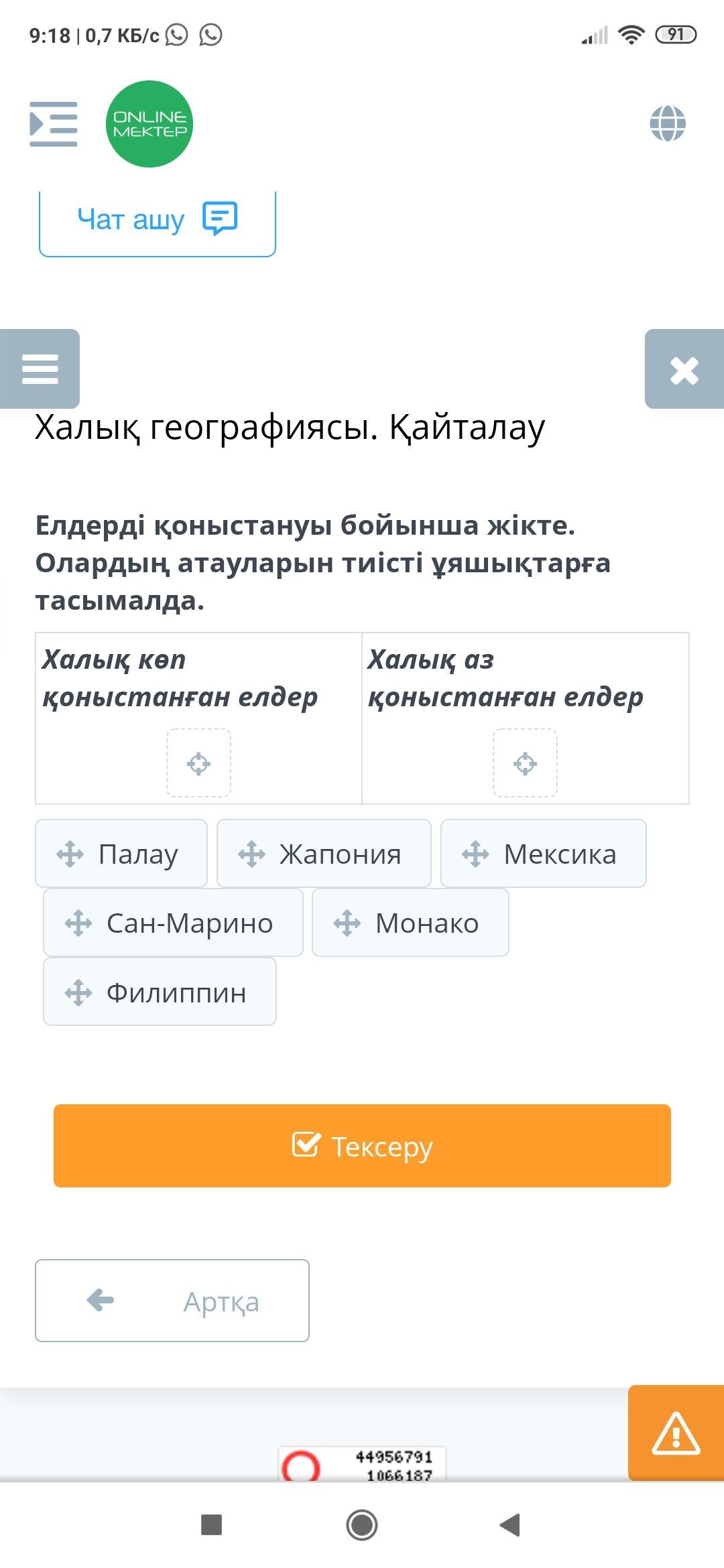Screen dimensions: 724x1568
Task: Select the Жапония country chip
Action: tap(324, 854)
